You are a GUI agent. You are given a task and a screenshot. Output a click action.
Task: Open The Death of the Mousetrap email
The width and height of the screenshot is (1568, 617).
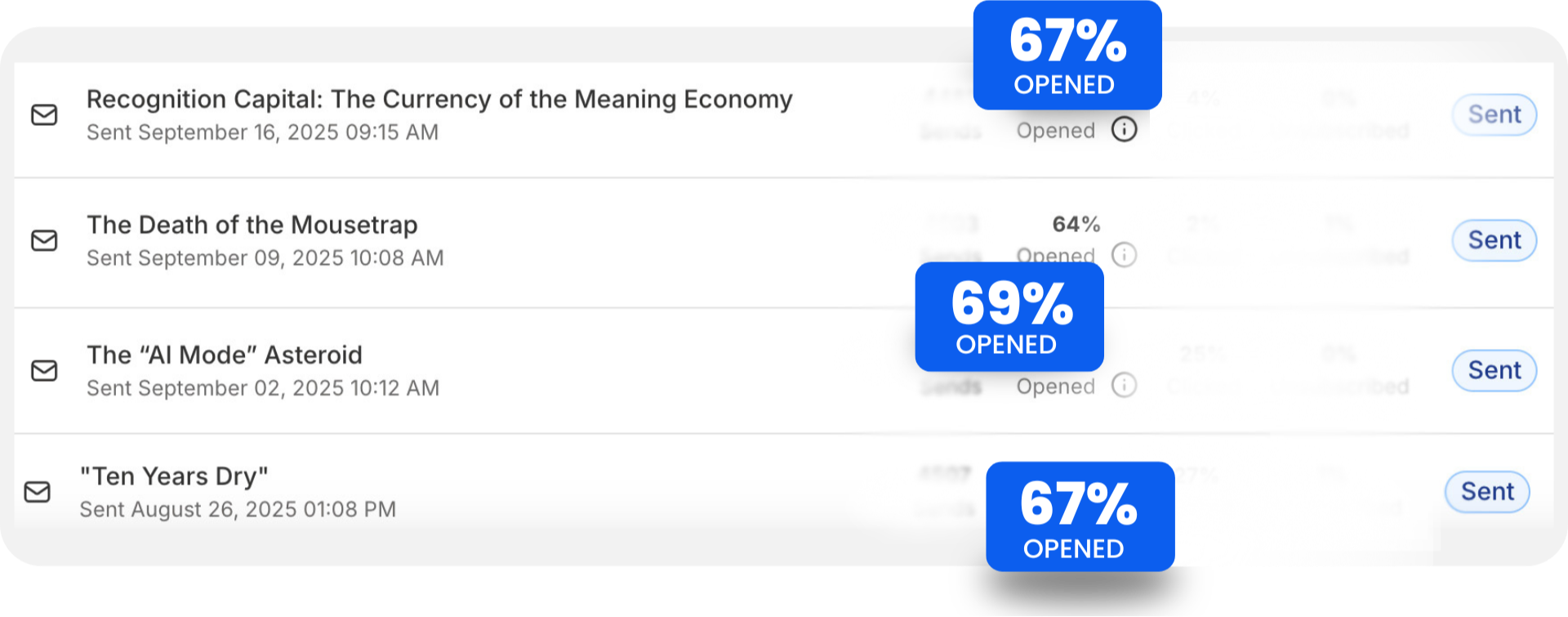pos(252,225)
